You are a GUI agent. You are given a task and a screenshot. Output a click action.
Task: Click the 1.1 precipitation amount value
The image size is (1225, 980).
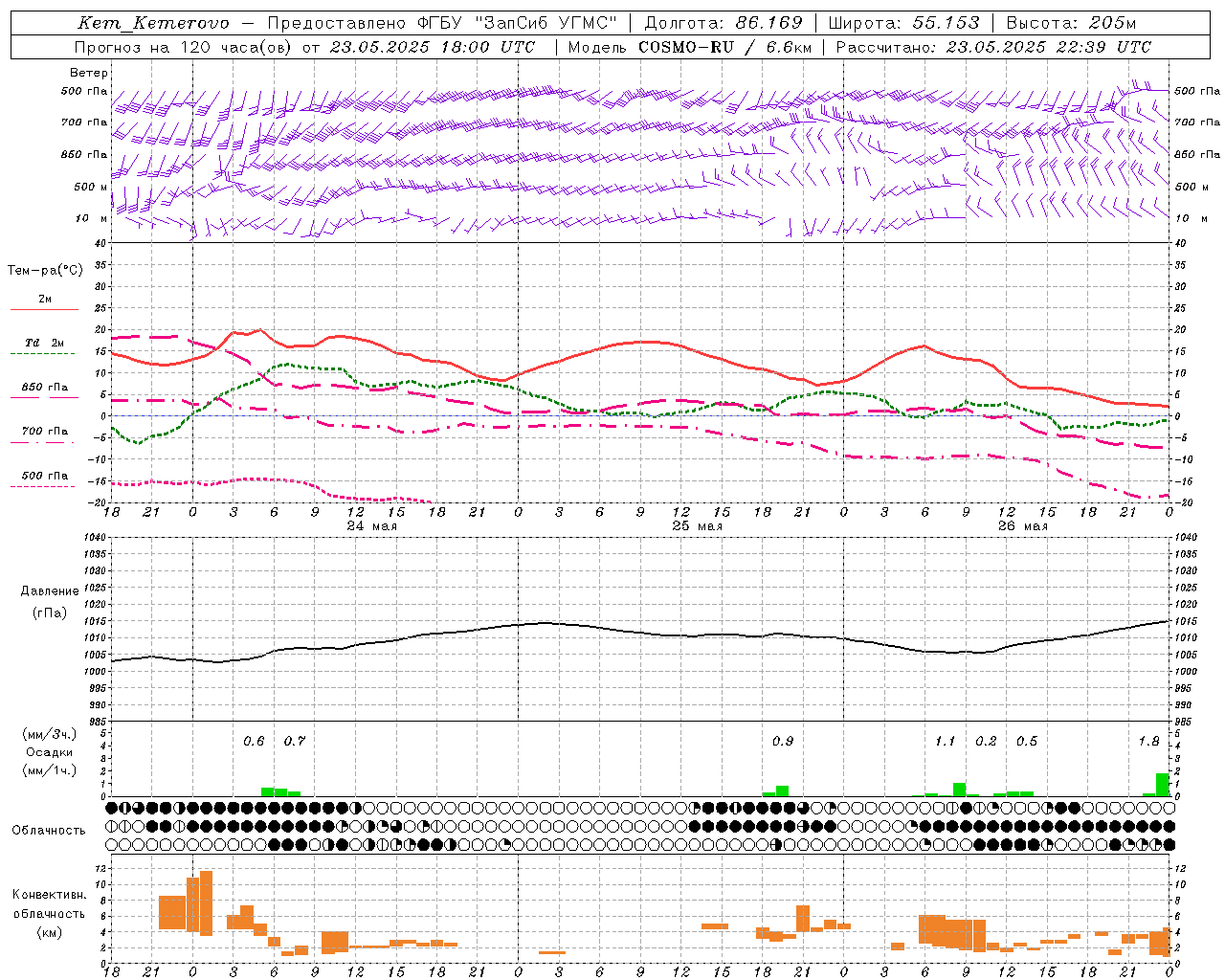[946, 741]
